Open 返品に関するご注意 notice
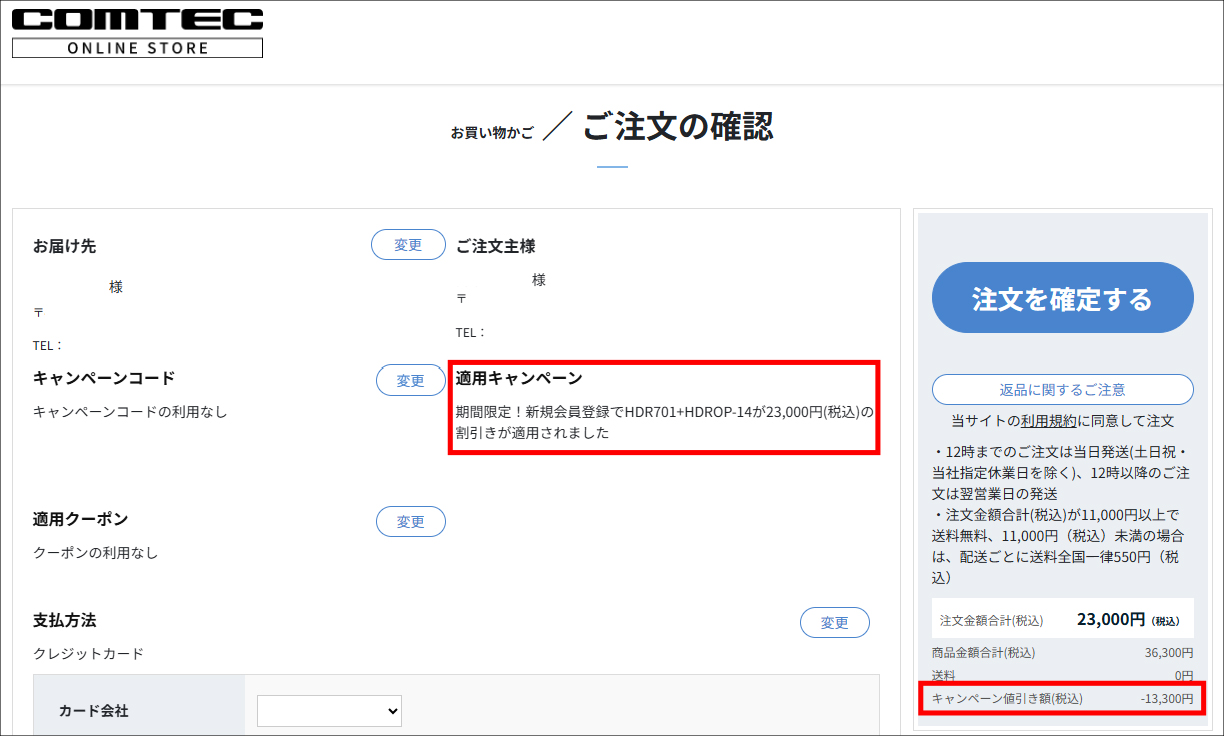1224x736 pixels. point(1062,389)
